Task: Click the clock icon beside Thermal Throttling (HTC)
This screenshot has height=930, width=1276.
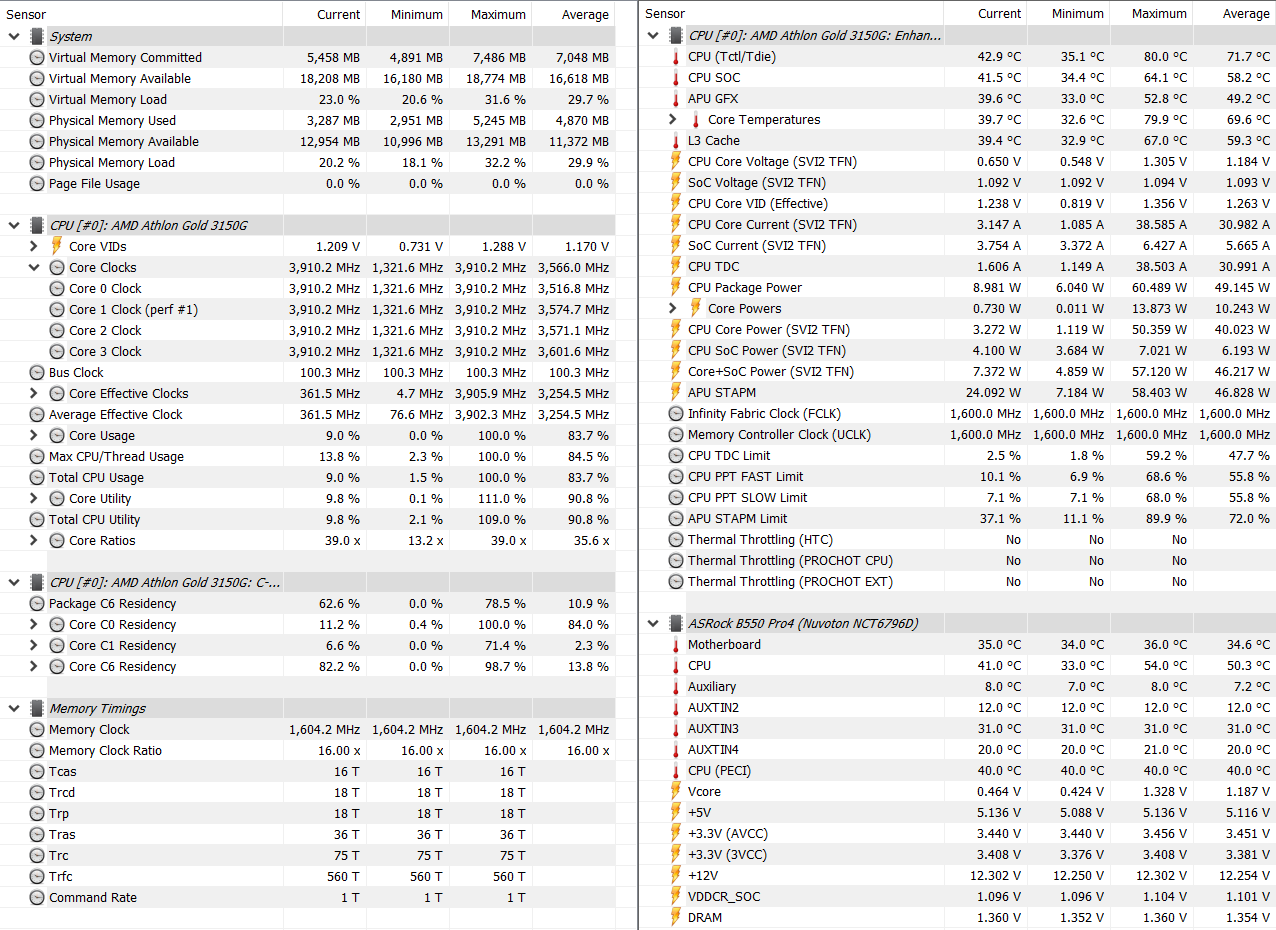Action: tap(676, 540)
